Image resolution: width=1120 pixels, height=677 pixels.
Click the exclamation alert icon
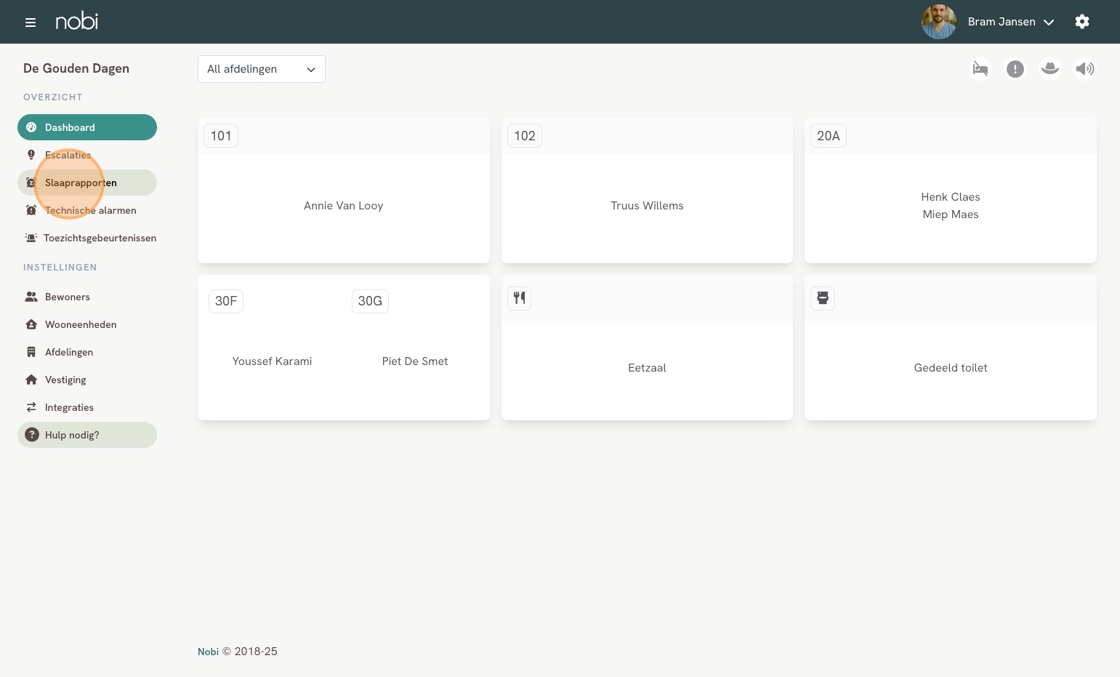point(1015,69)
